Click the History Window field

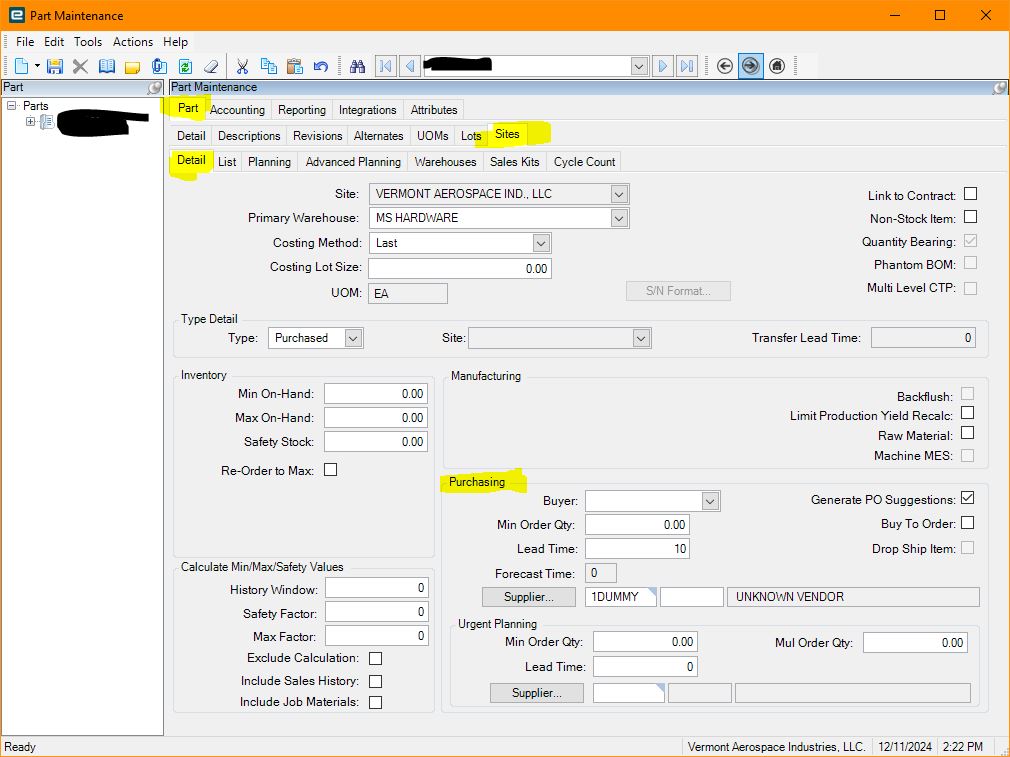coord(377,588)
